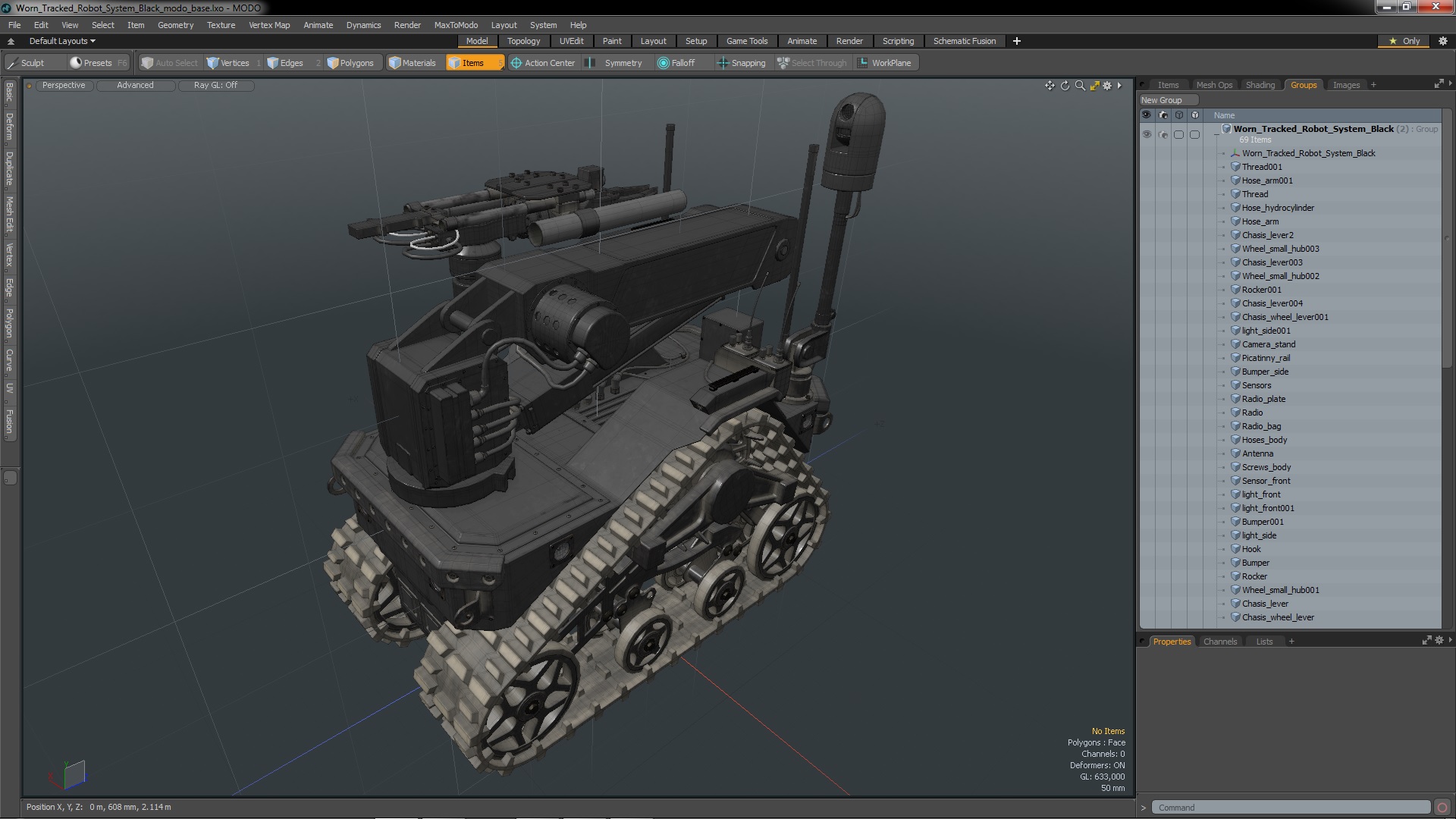Viewport: 1456px width, 819px height.
Task: Open the Render menu in menu bar
Action: tap(407, 25)
